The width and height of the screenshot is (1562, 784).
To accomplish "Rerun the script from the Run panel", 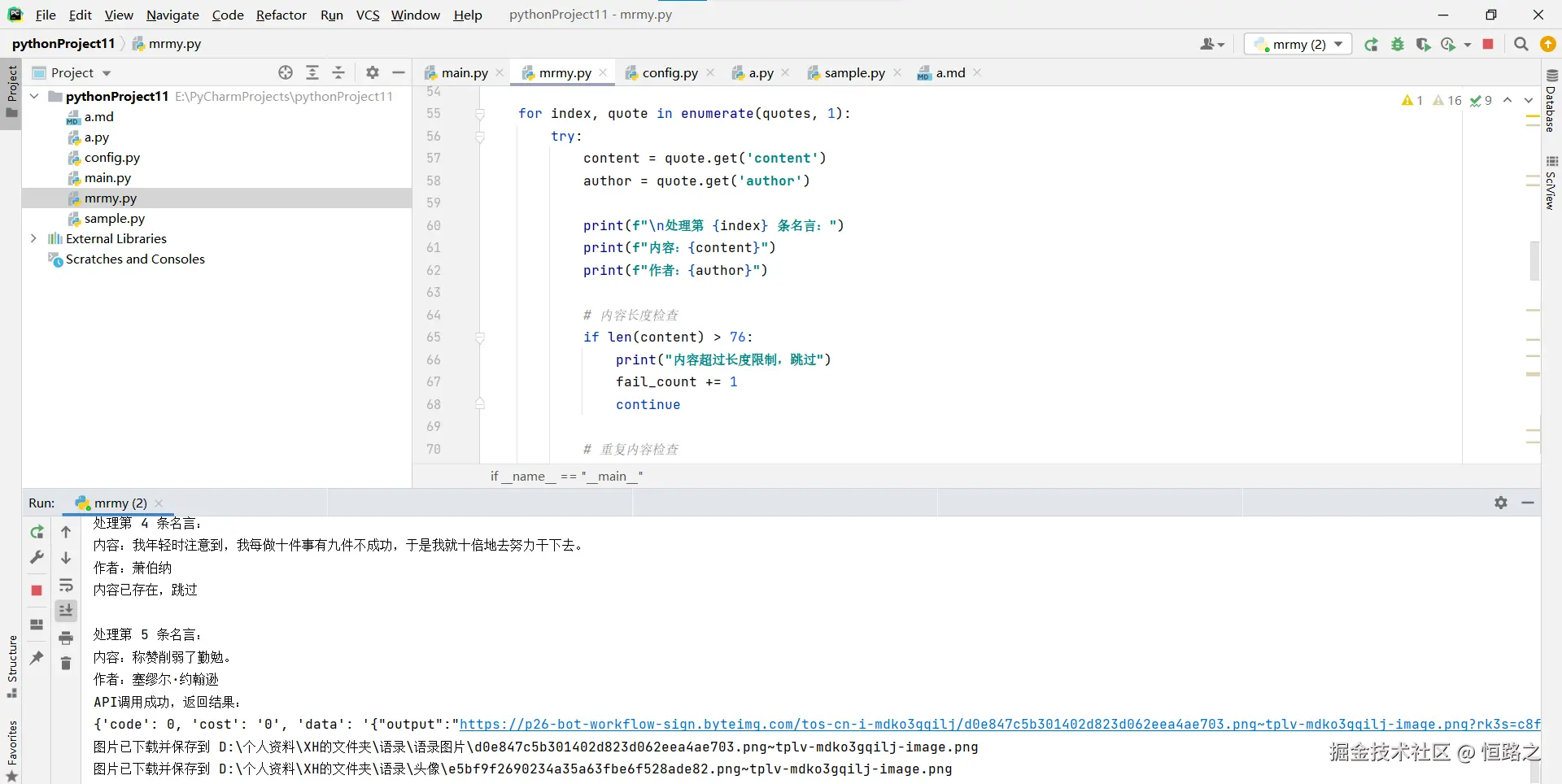I will pos(37,532).
